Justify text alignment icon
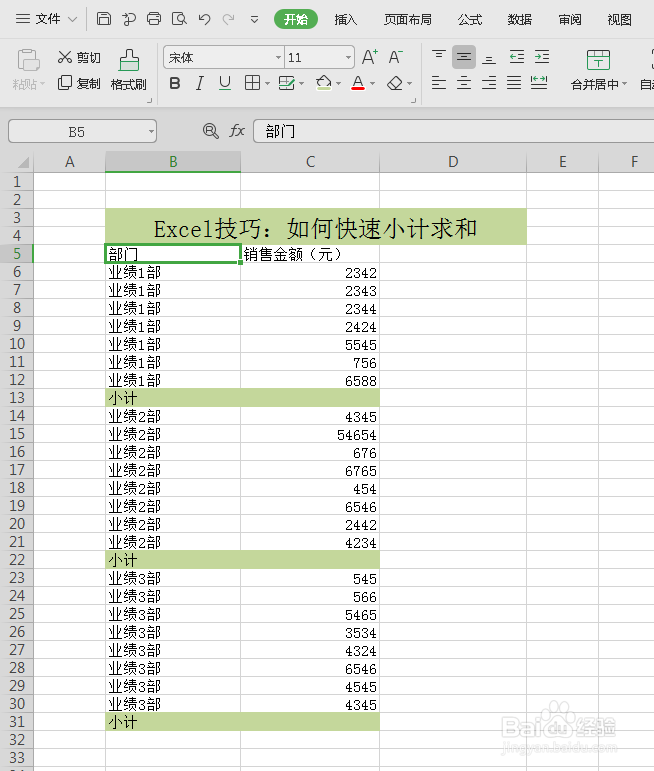654x771 pixels. [514, 83]
